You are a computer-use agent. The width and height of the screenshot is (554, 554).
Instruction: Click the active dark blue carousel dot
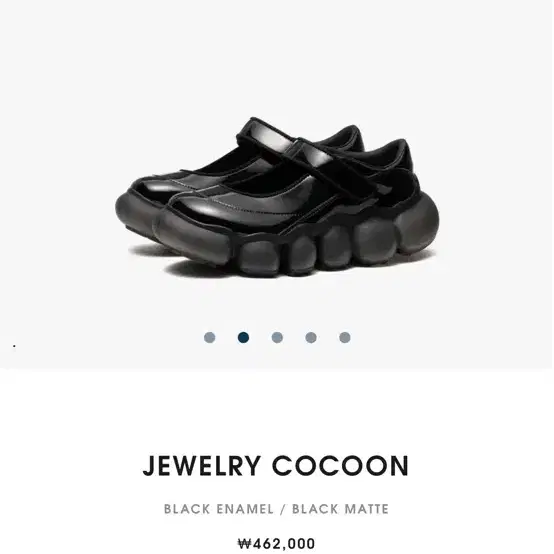pyautogui.click(x=243, y=337)
